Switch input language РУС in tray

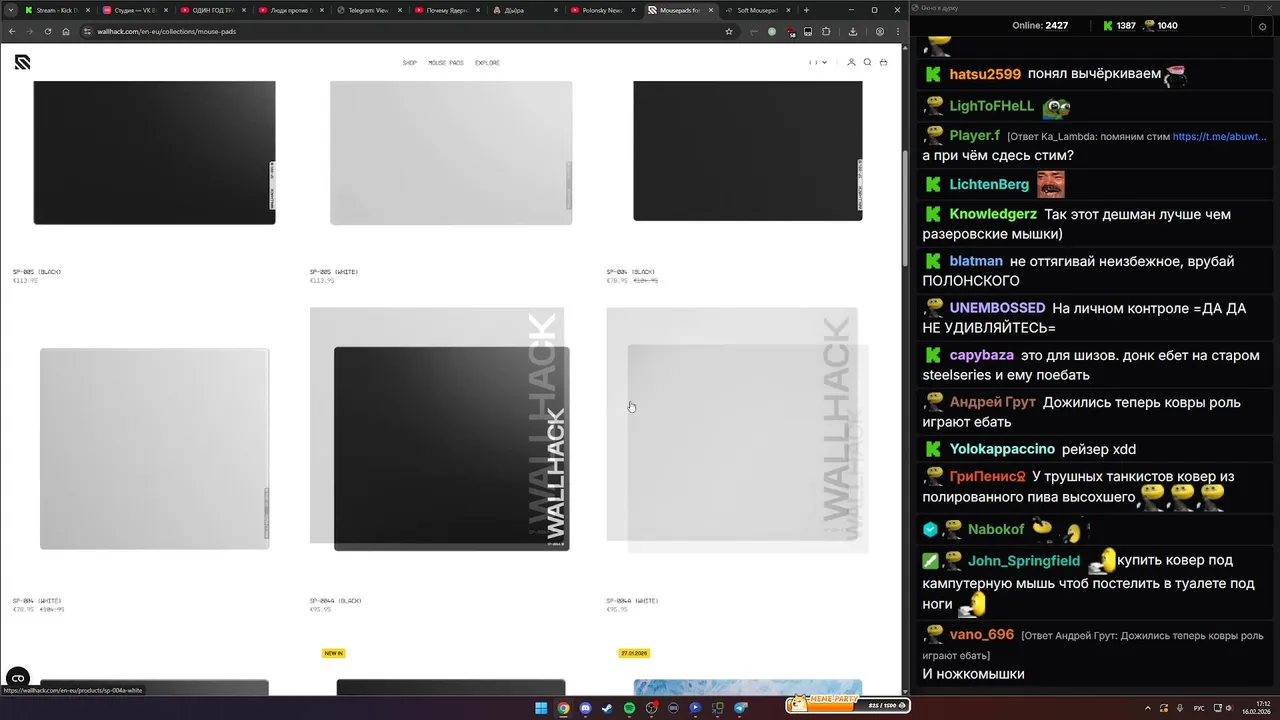(1199, 708)
